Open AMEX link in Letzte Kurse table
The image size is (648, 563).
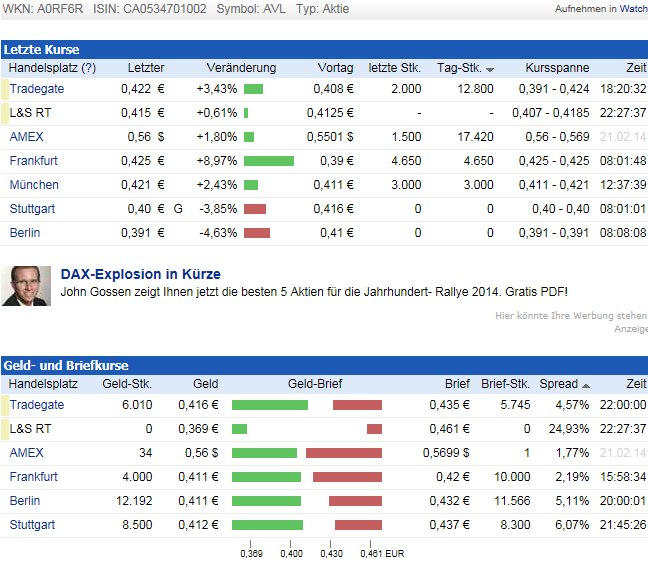pos(26,137)
